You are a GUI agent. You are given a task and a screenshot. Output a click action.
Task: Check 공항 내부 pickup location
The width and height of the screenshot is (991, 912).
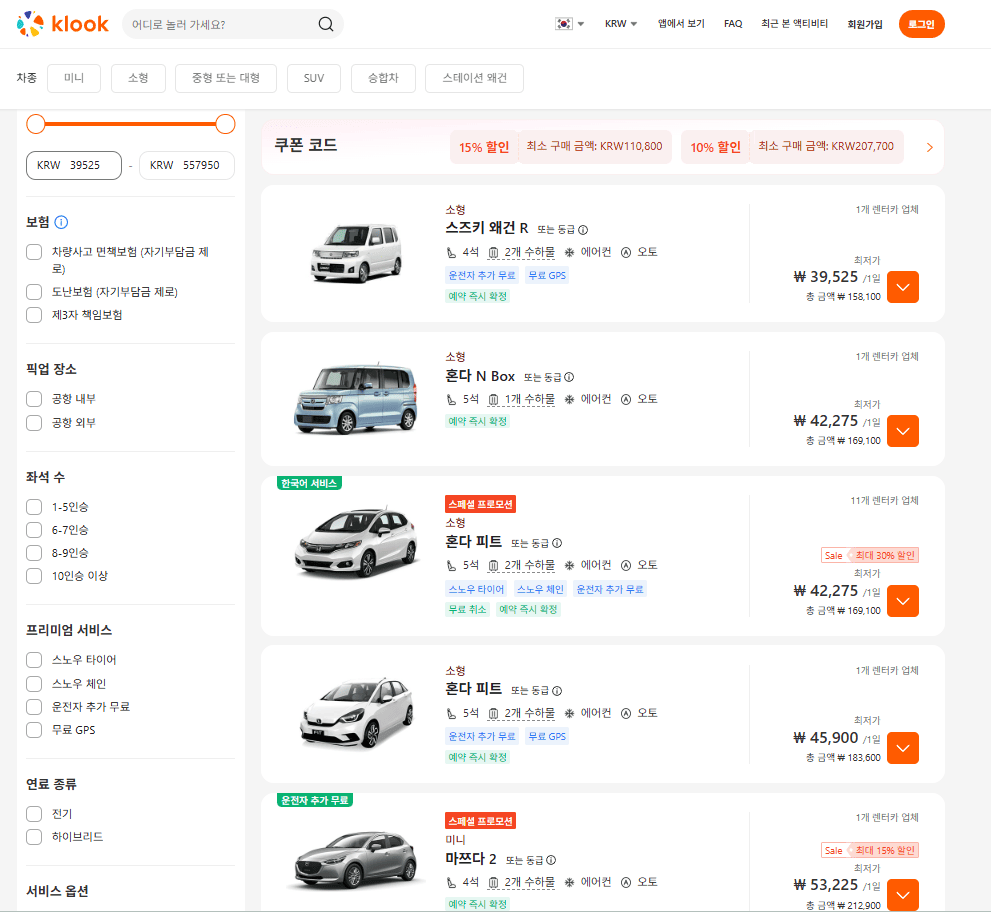[x=34, y=399]
